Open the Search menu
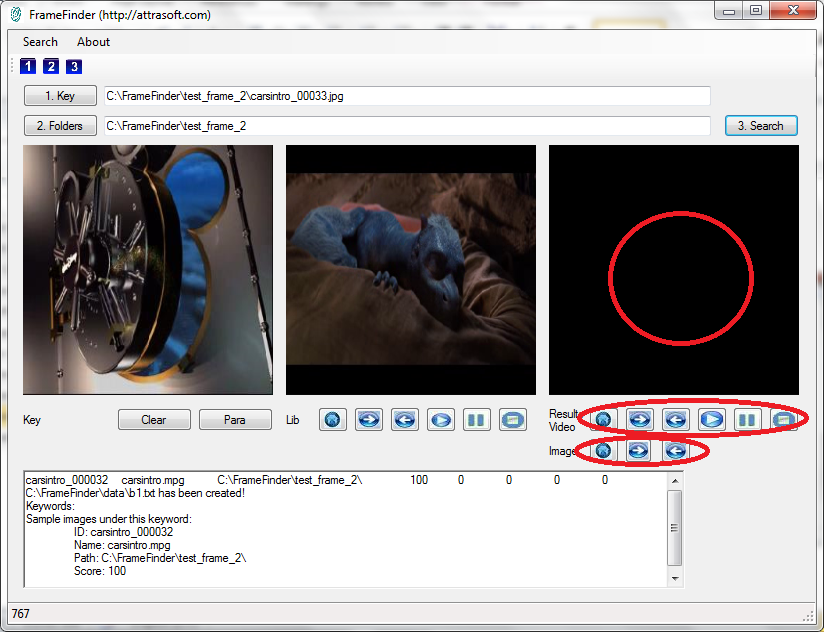 (x=40, y=42)
